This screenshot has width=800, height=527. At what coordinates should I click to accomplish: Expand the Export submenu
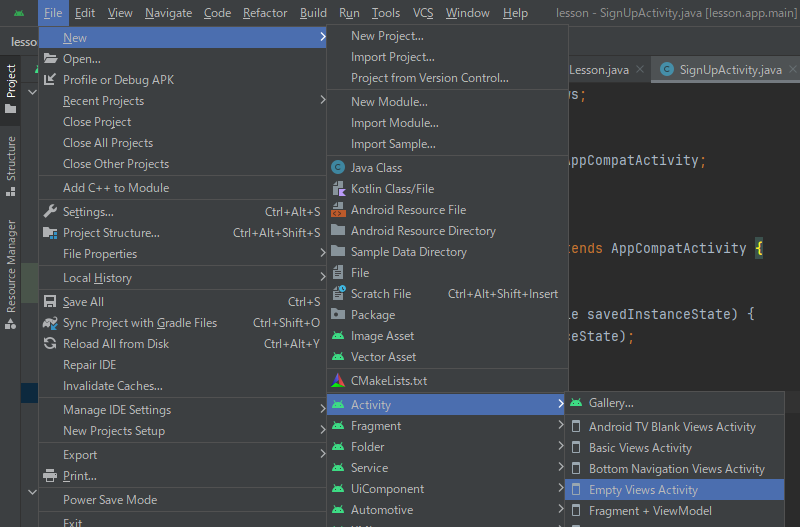tap(182, 455)
